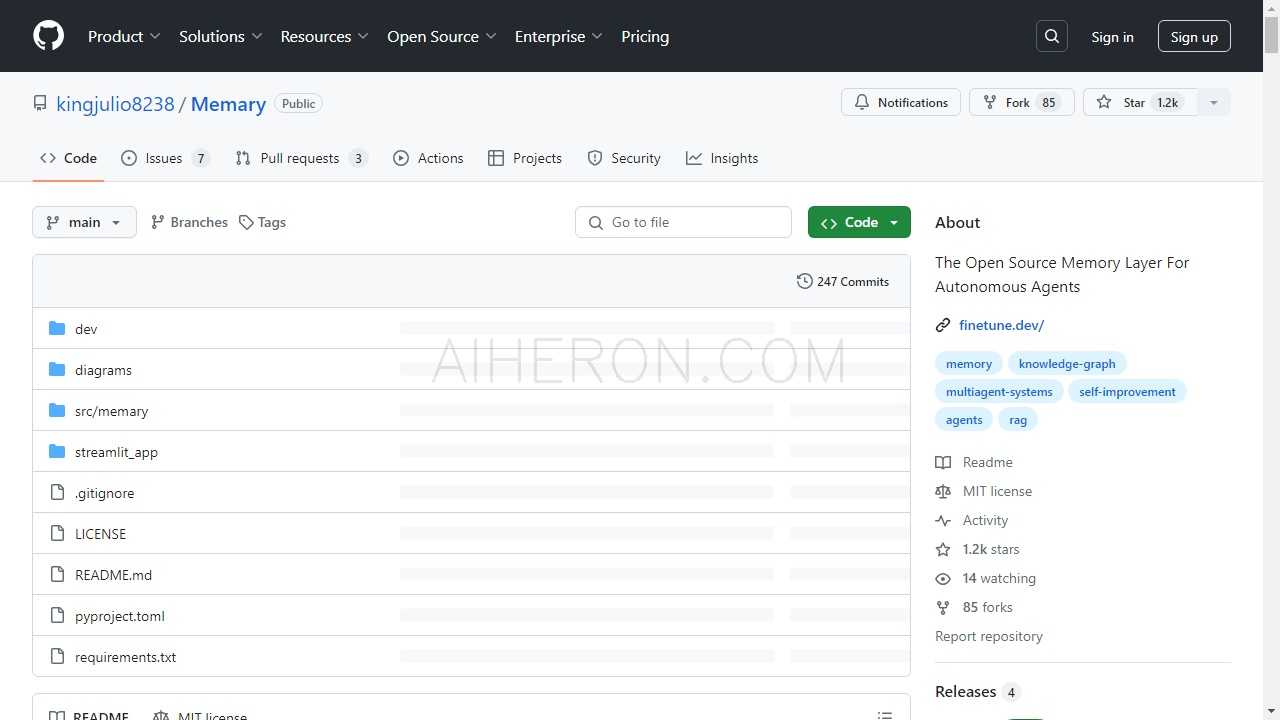Switch to the Actions tab

428,158
